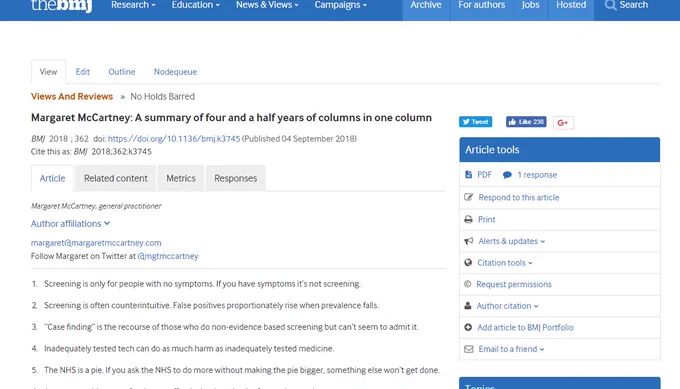The image size is (680, 389).
Task: Open the article DOI link
Action: point(174,139)
